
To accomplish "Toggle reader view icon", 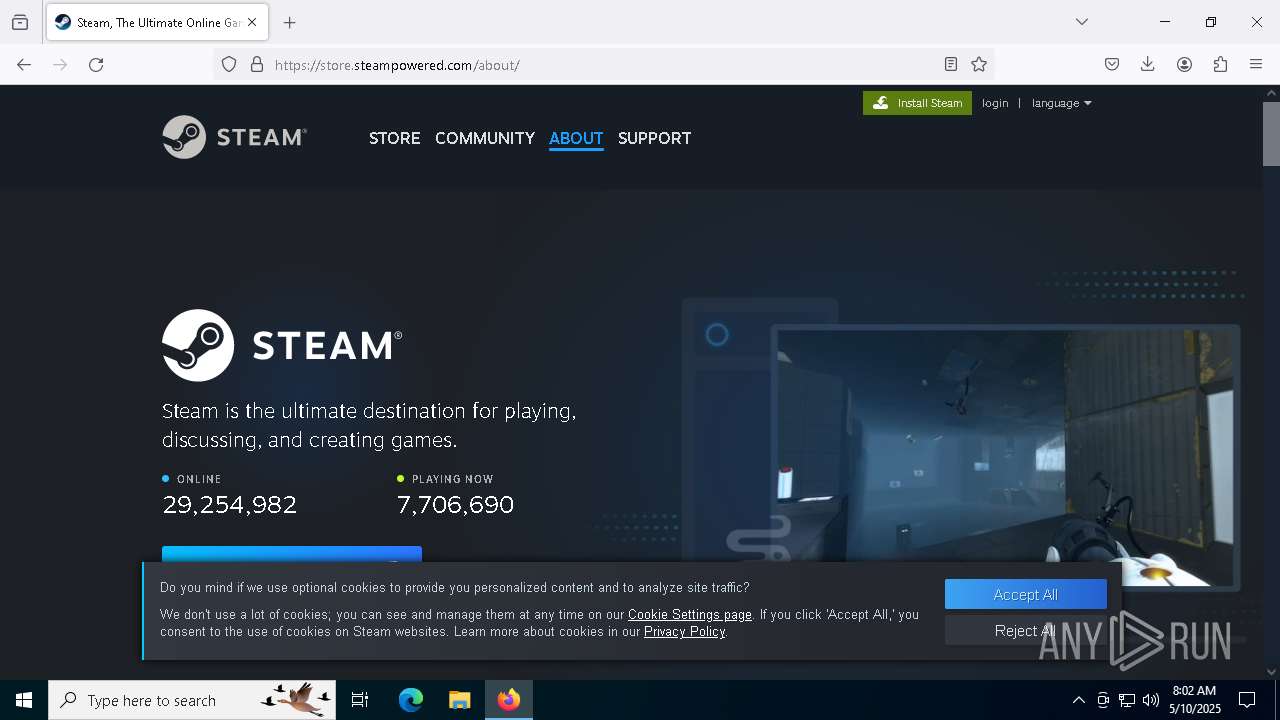I will click(951, 64).
